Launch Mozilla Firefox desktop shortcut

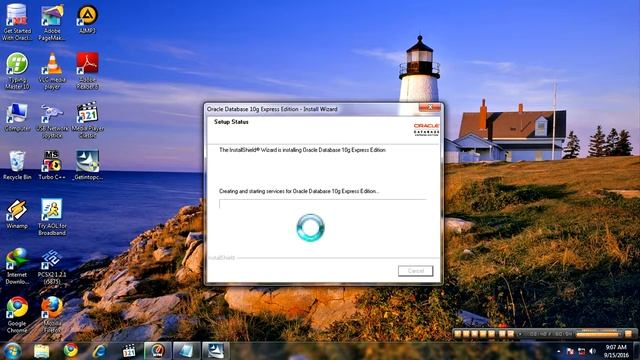[52, 314]
